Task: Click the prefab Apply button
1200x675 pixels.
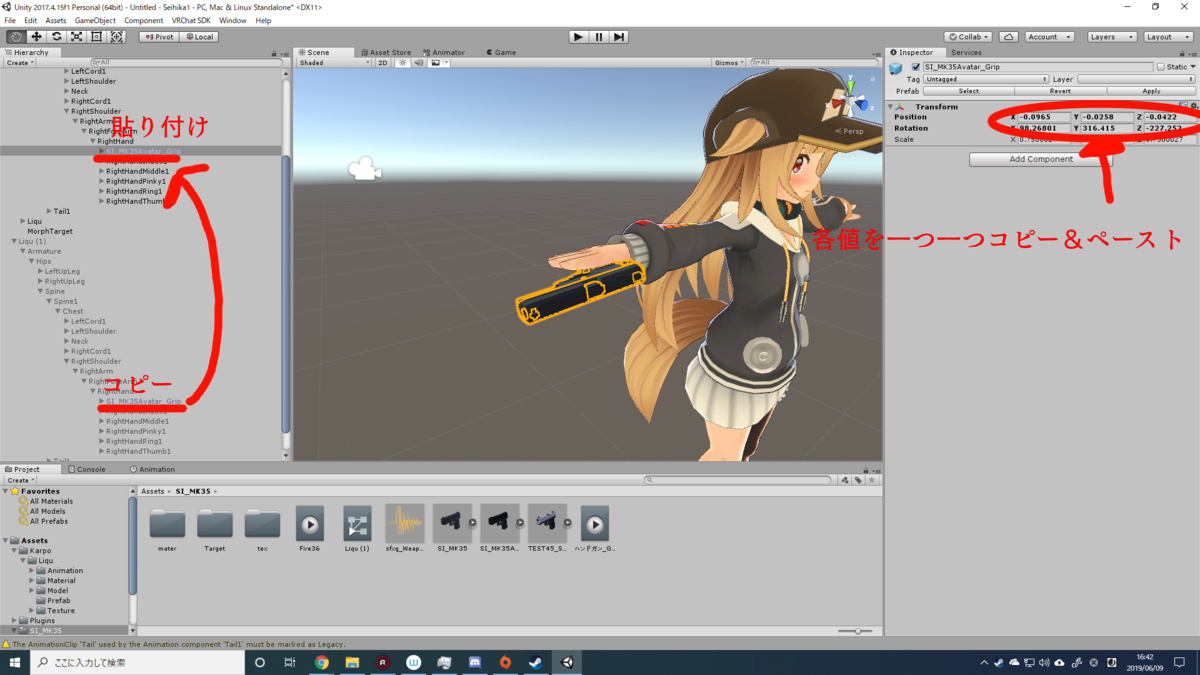Action: [x=1151, y=91]
